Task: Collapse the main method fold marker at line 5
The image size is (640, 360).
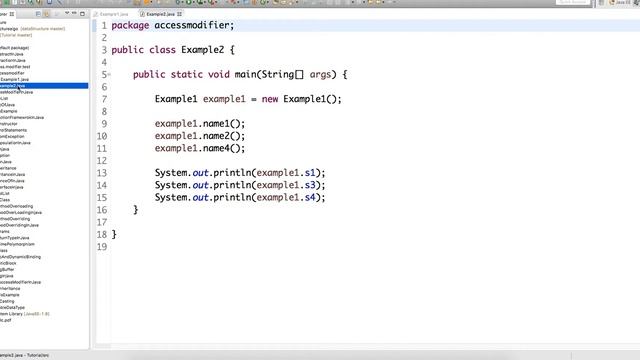Action: 109,74
